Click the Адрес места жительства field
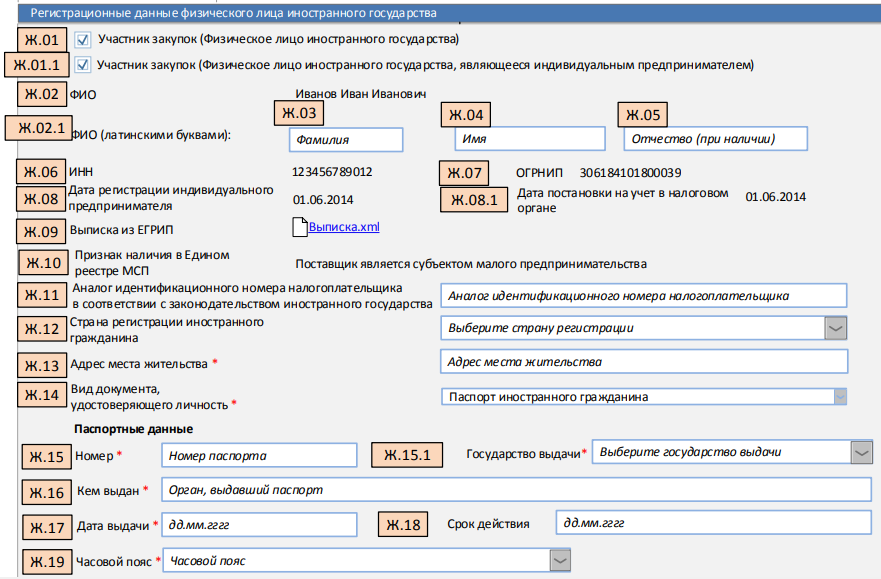 point(643,361)
